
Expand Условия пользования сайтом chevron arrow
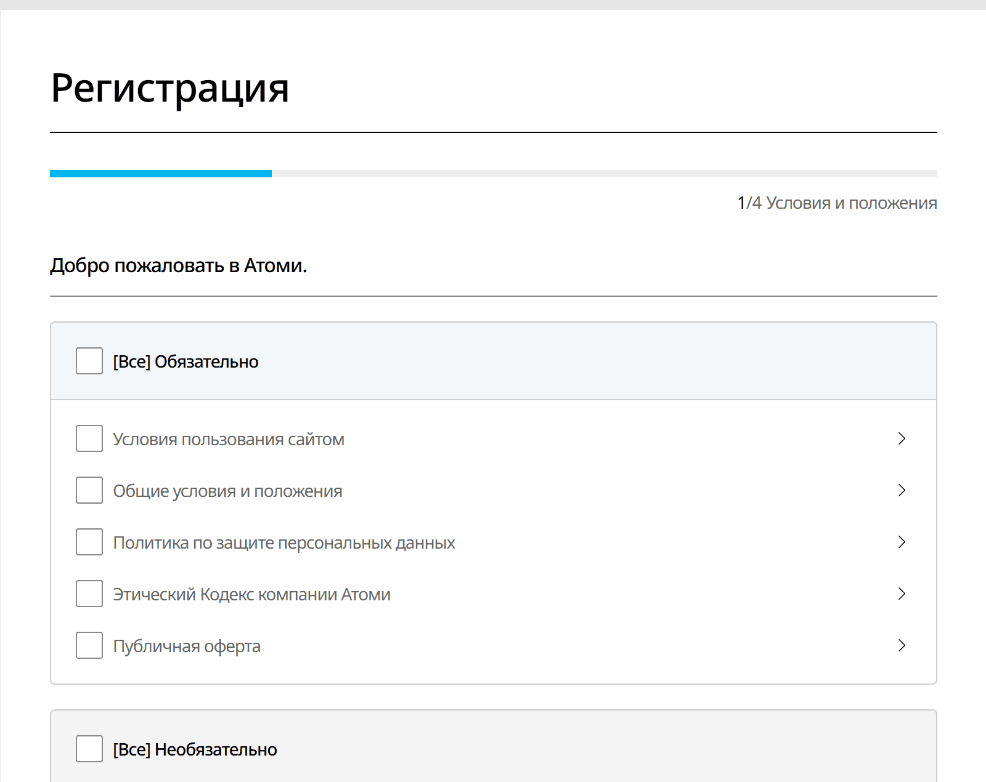click(x=902, y=438)
